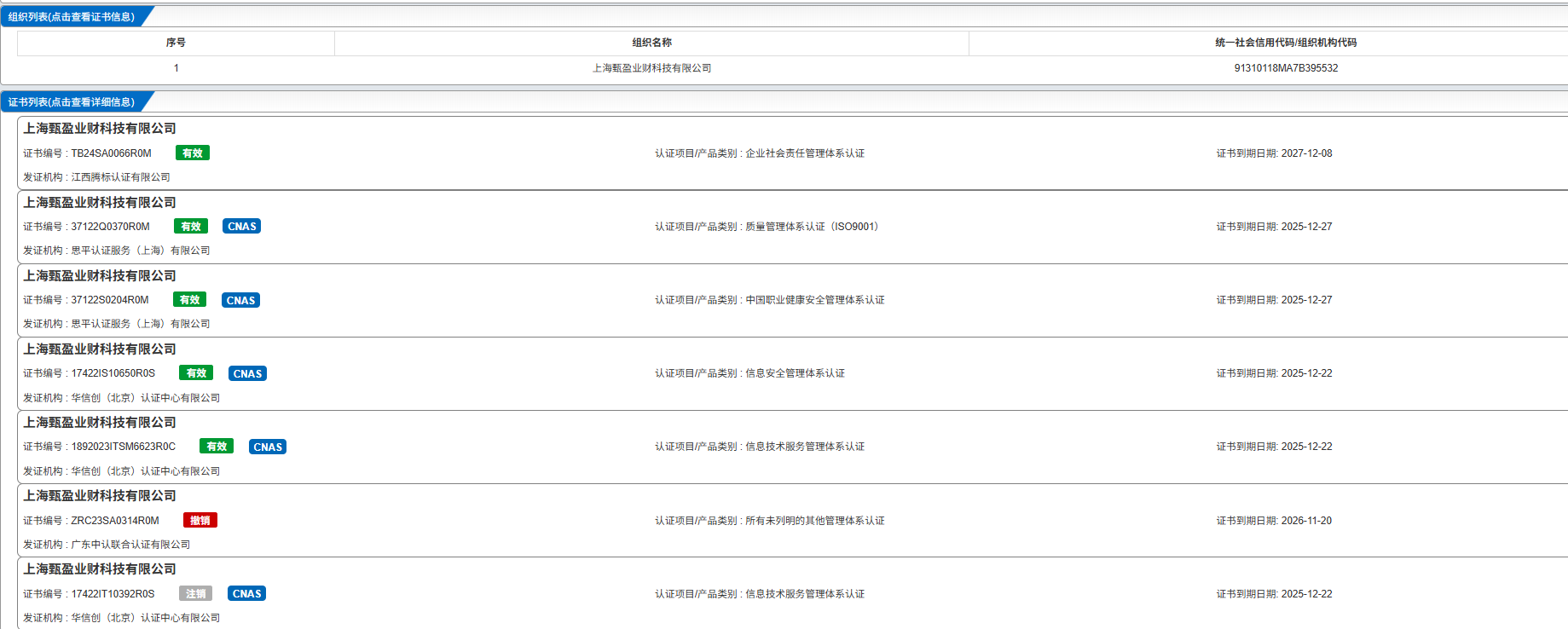
Task: Click category 质量管理体系认证（ISO9001）
Action: (x=812, y=227)
